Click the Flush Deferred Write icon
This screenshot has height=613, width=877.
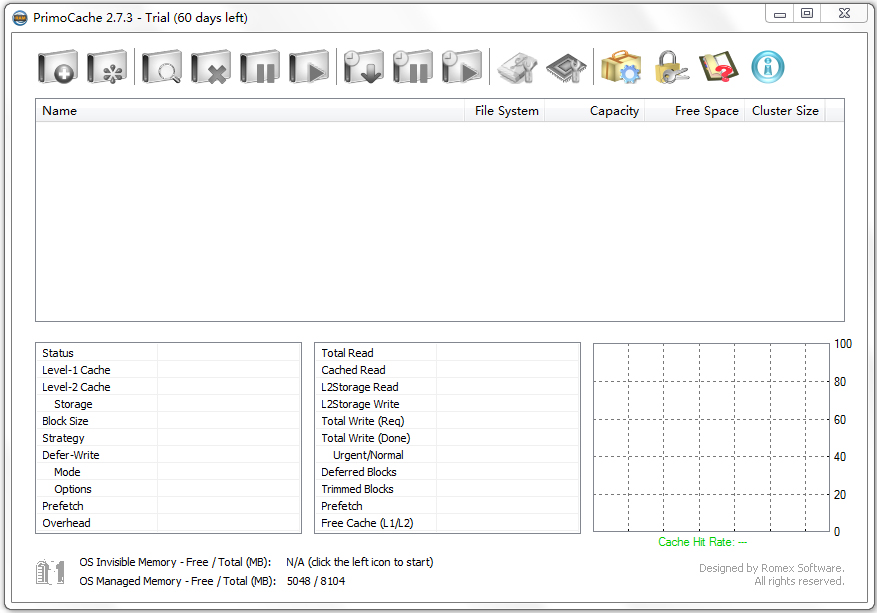coord(364,68)
